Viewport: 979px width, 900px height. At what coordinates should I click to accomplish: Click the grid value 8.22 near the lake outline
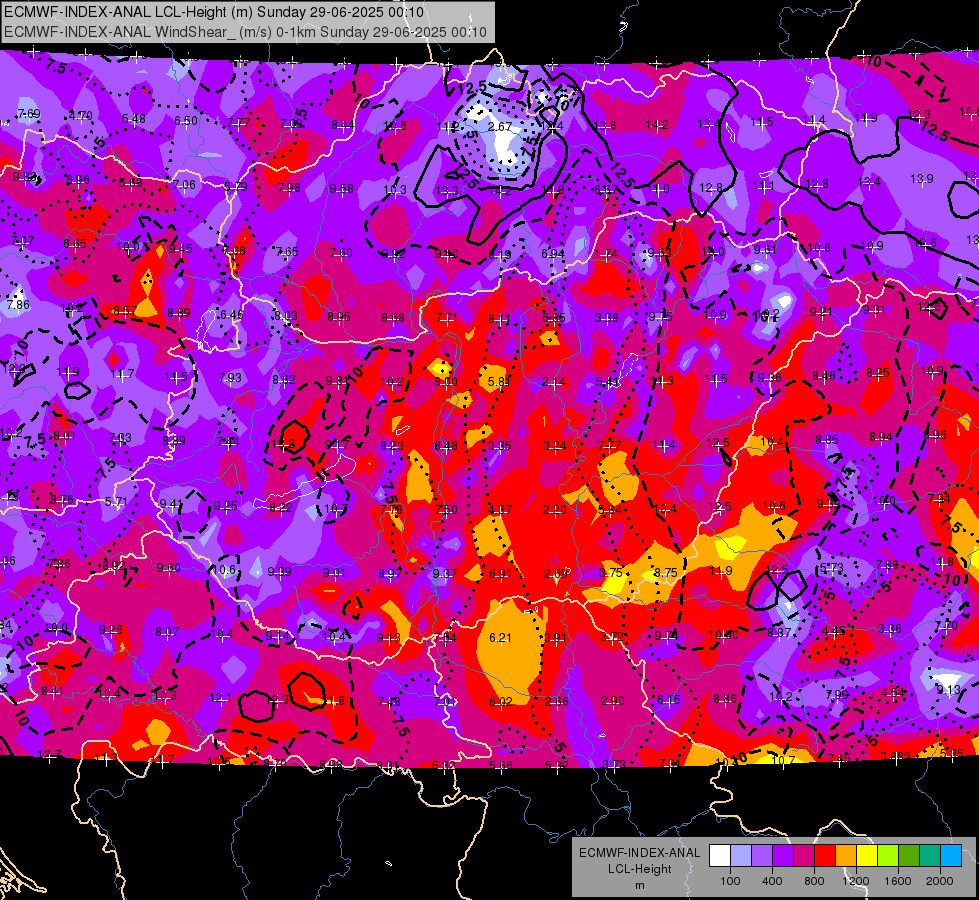click(x=280, y=508)
